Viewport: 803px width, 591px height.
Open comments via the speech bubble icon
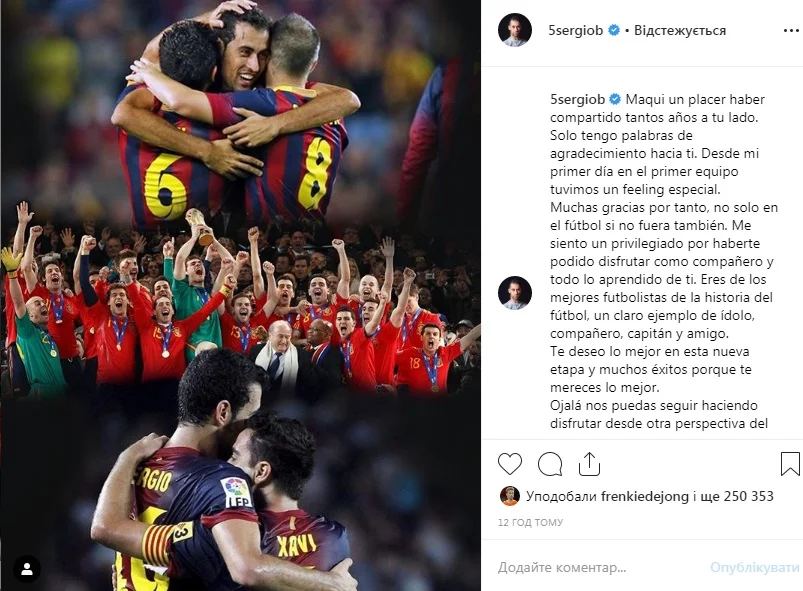550,464
